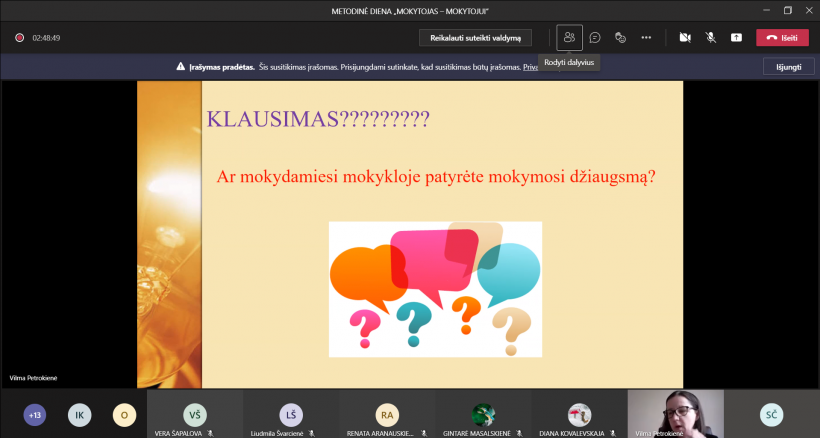Turn on the camera
Viewport: 820px width, 438px height.
point(685,38)
